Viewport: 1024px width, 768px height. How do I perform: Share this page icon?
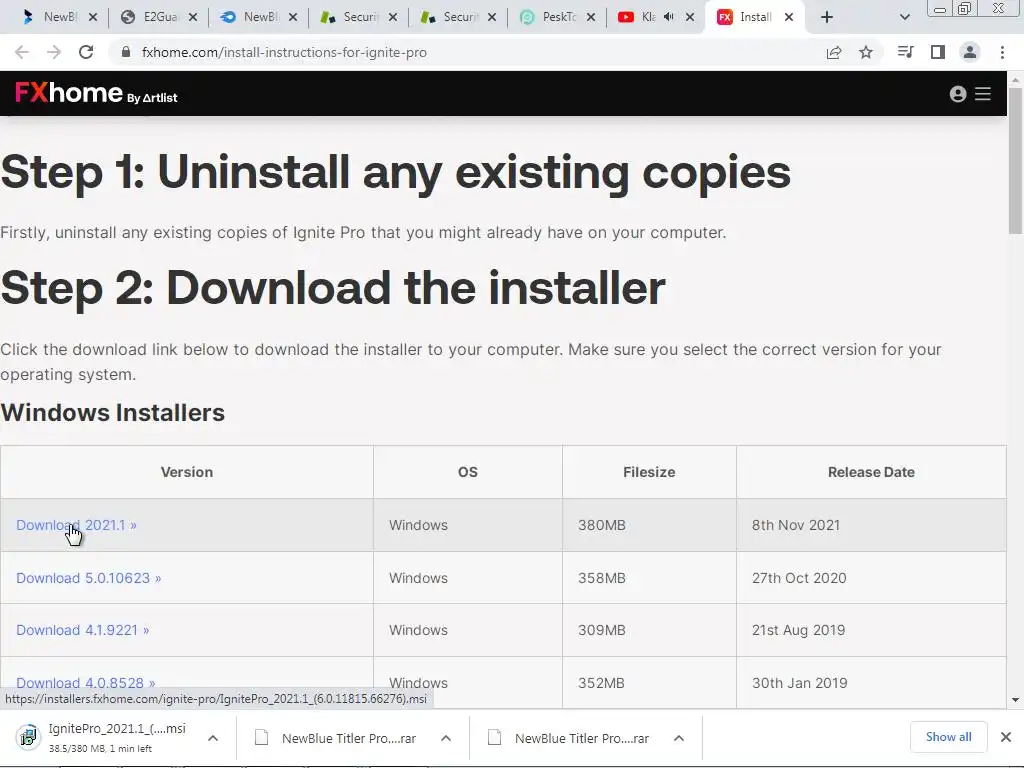coord(834,52)
